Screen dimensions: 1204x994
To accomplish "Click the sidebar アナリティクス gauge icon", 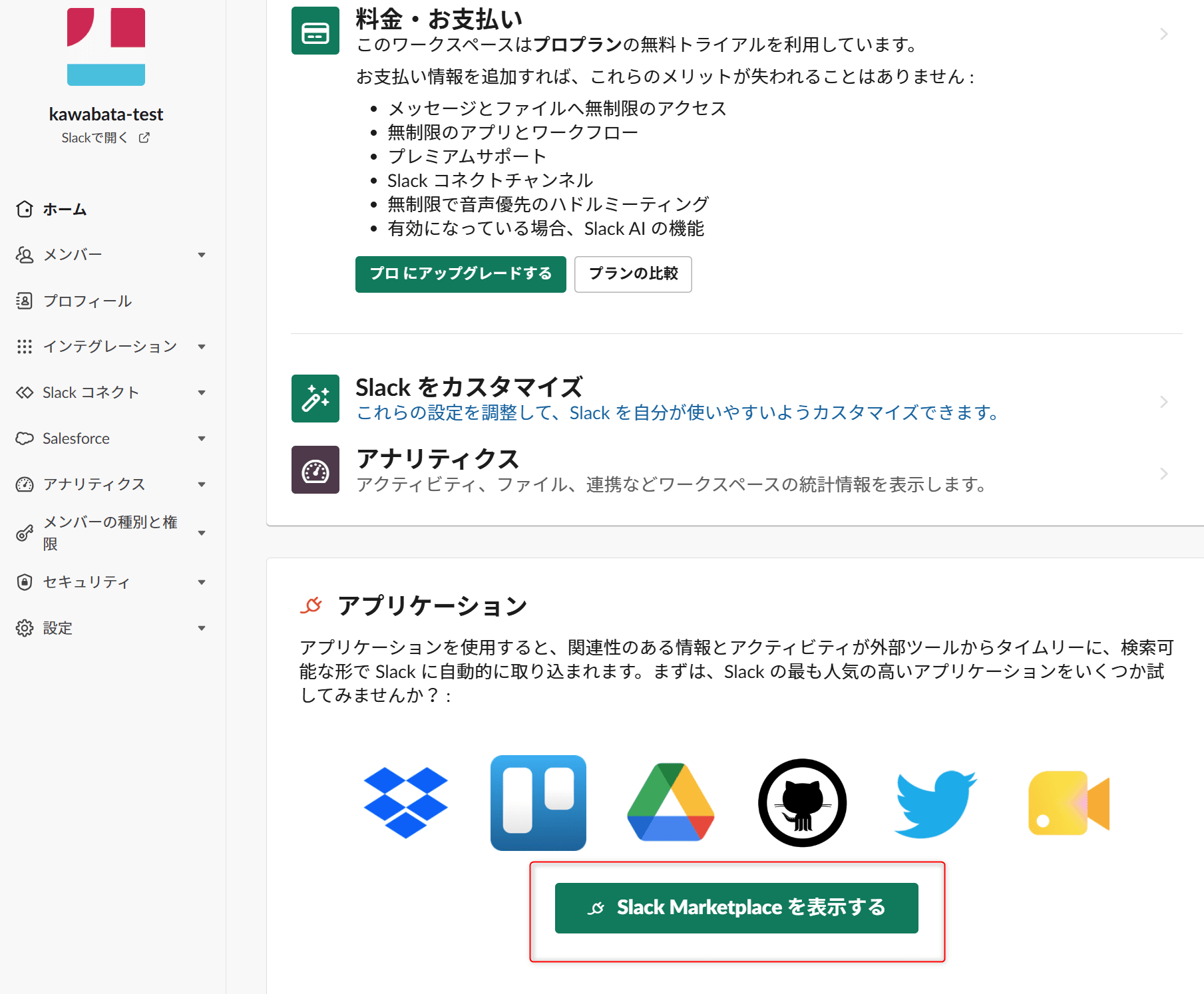I will [25, 484].
